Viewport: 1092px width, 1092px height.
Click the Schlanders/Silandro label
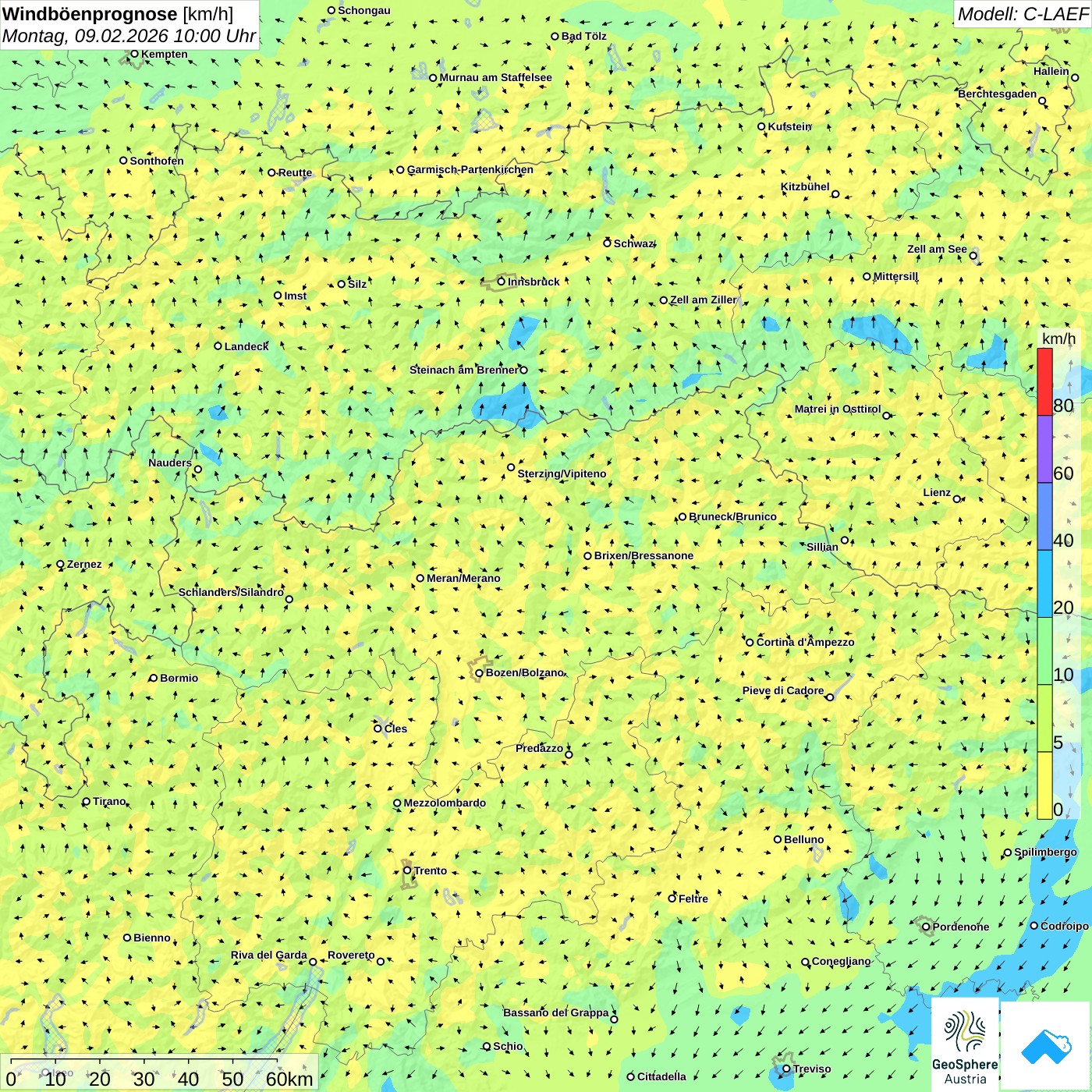231,592
